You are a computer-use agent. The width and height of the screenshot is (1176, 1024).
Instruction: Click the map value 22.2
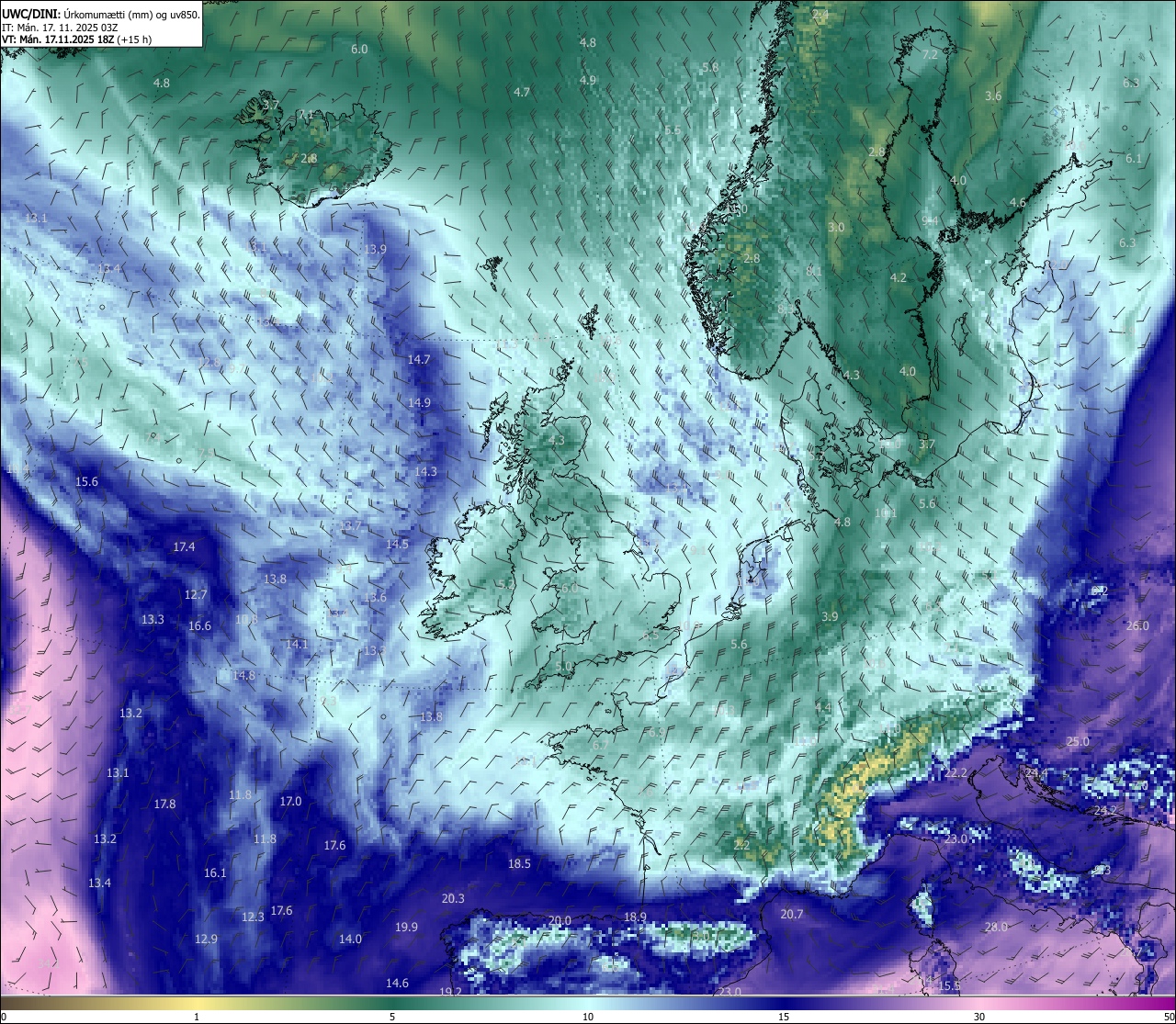point(956,772)
